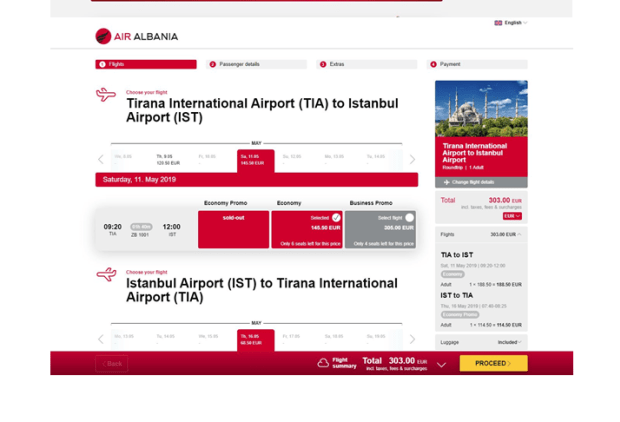Toggle the selected Economy 145.50 EUR fare

pos(307,229)
